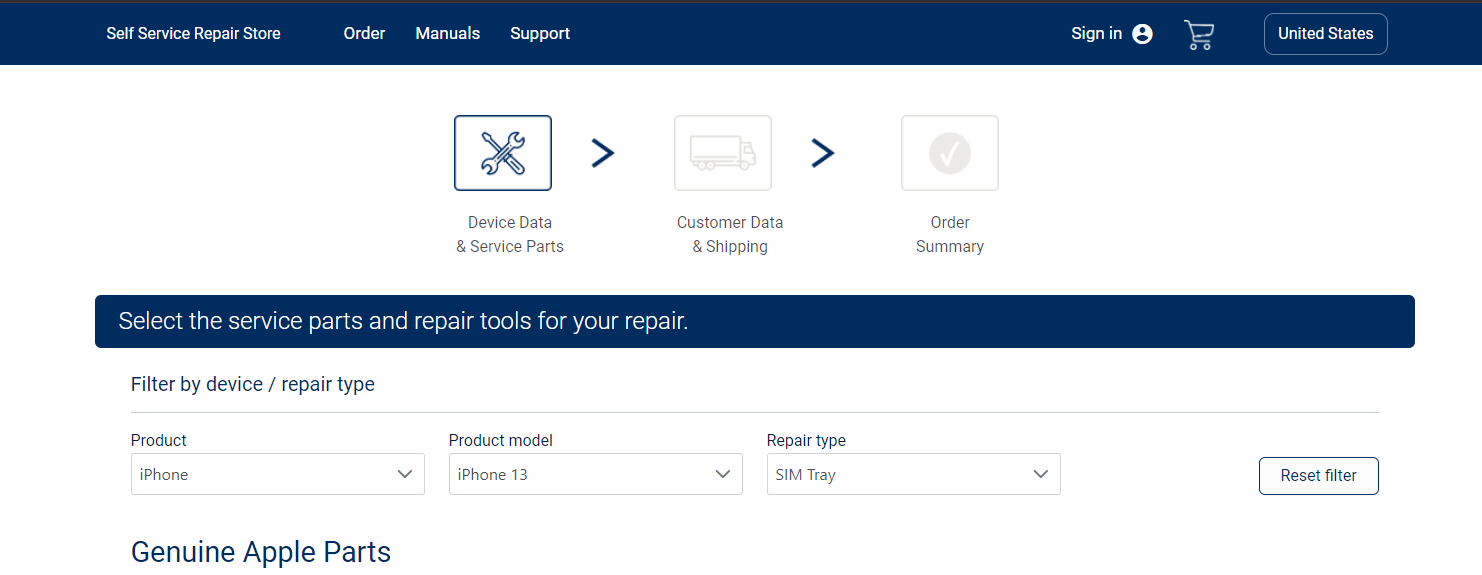Click the delivery truck shipping step icon
The width and height of the screenshot is (1482, 575).
click(723, 153)
